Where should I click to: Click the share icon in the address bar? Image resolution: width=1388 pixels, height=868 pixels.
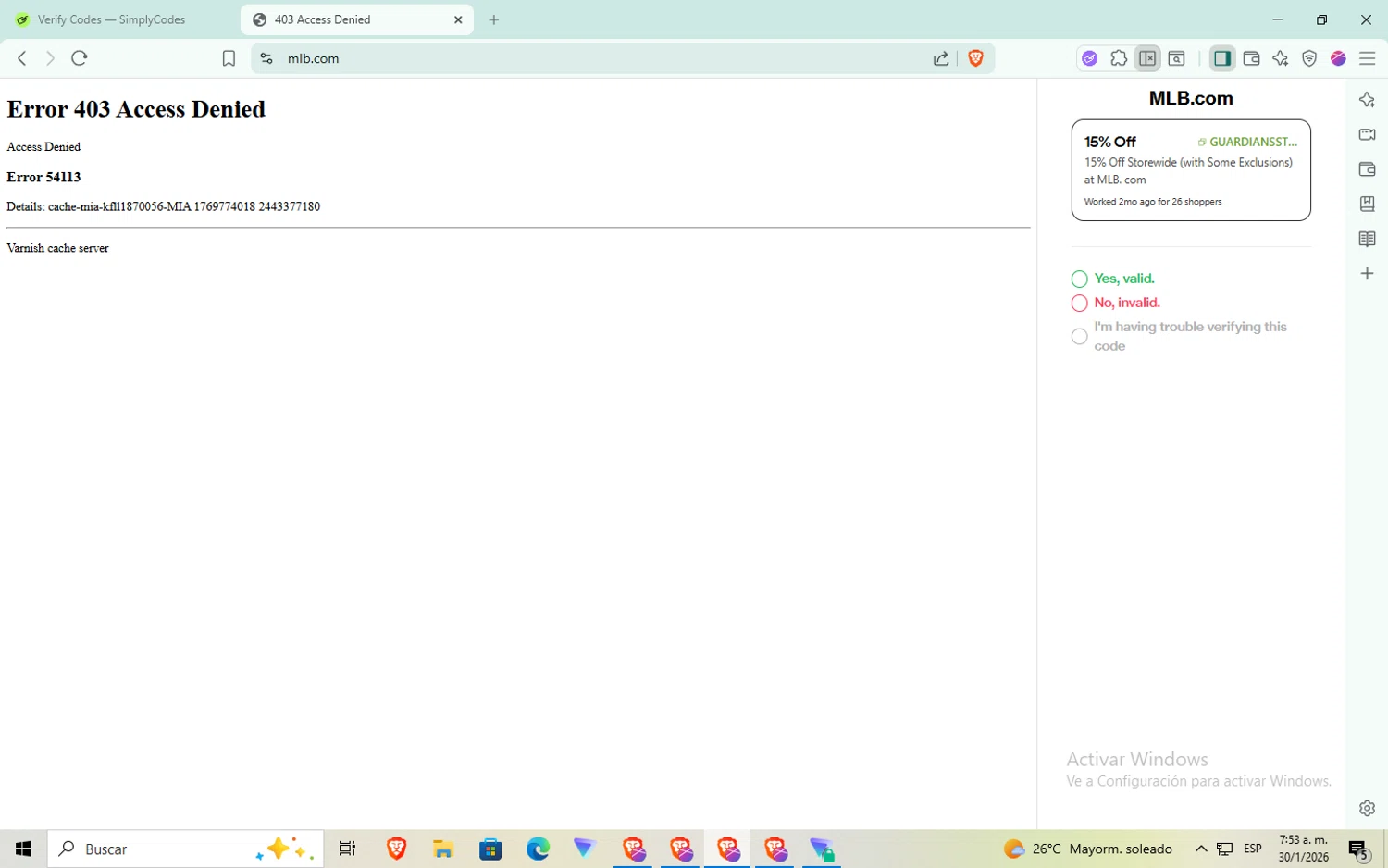(x=941, y=58)
